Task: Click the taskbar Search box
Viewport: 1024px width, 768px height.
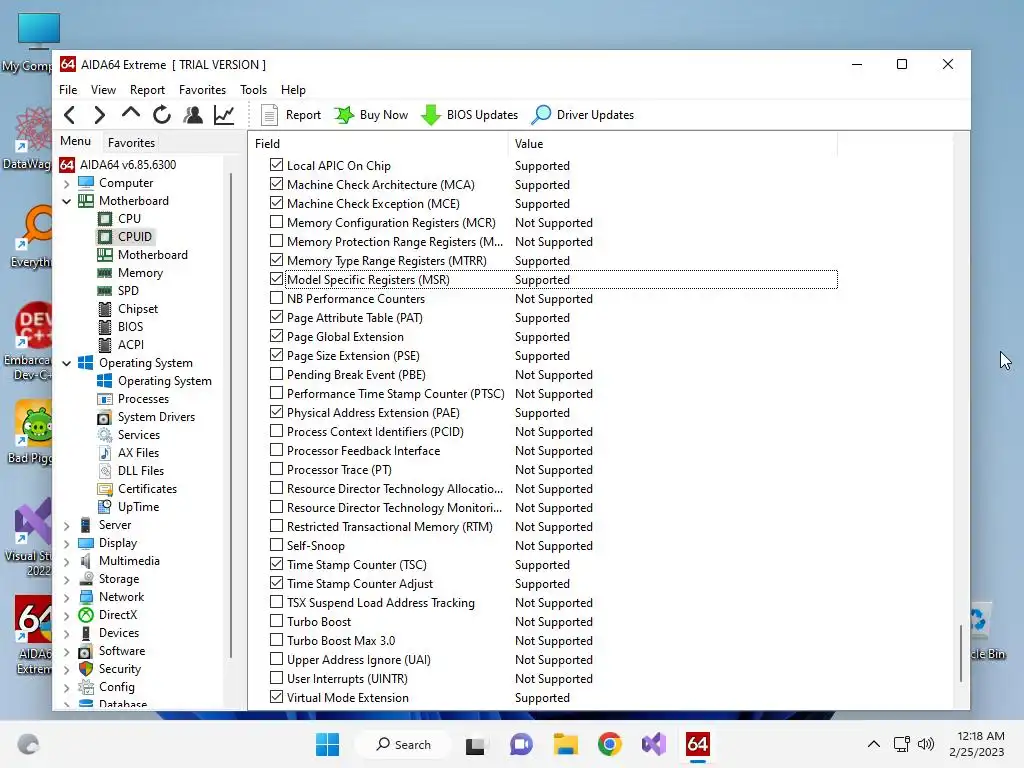Action: (404, 744)
